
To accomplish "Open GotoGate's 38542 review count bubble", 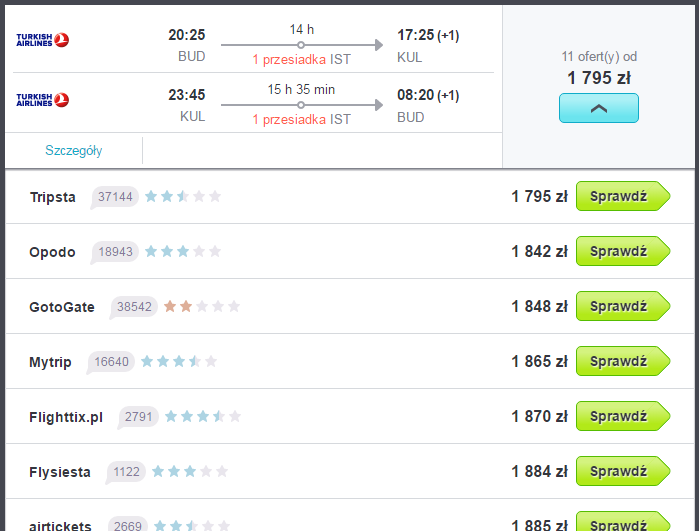I will click(x=134, y=307).
